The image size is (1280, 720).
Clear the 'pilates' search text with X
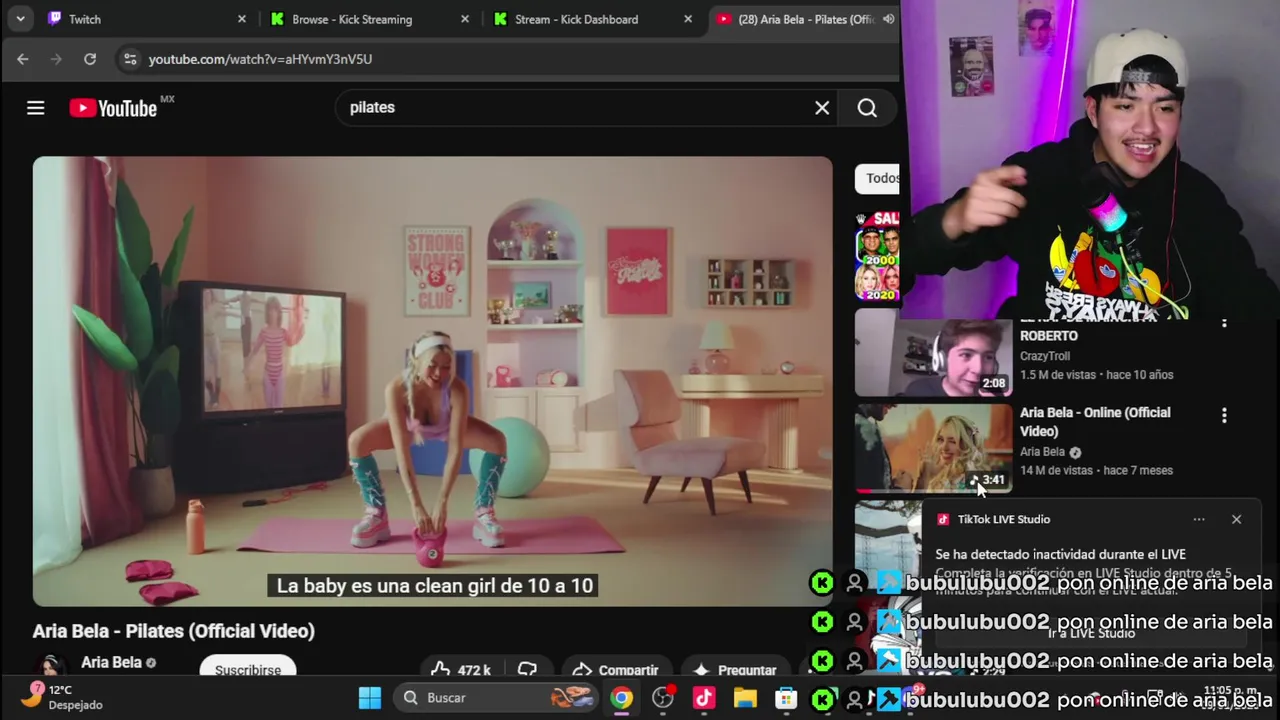pyautogui.click(x=822, y=108)
